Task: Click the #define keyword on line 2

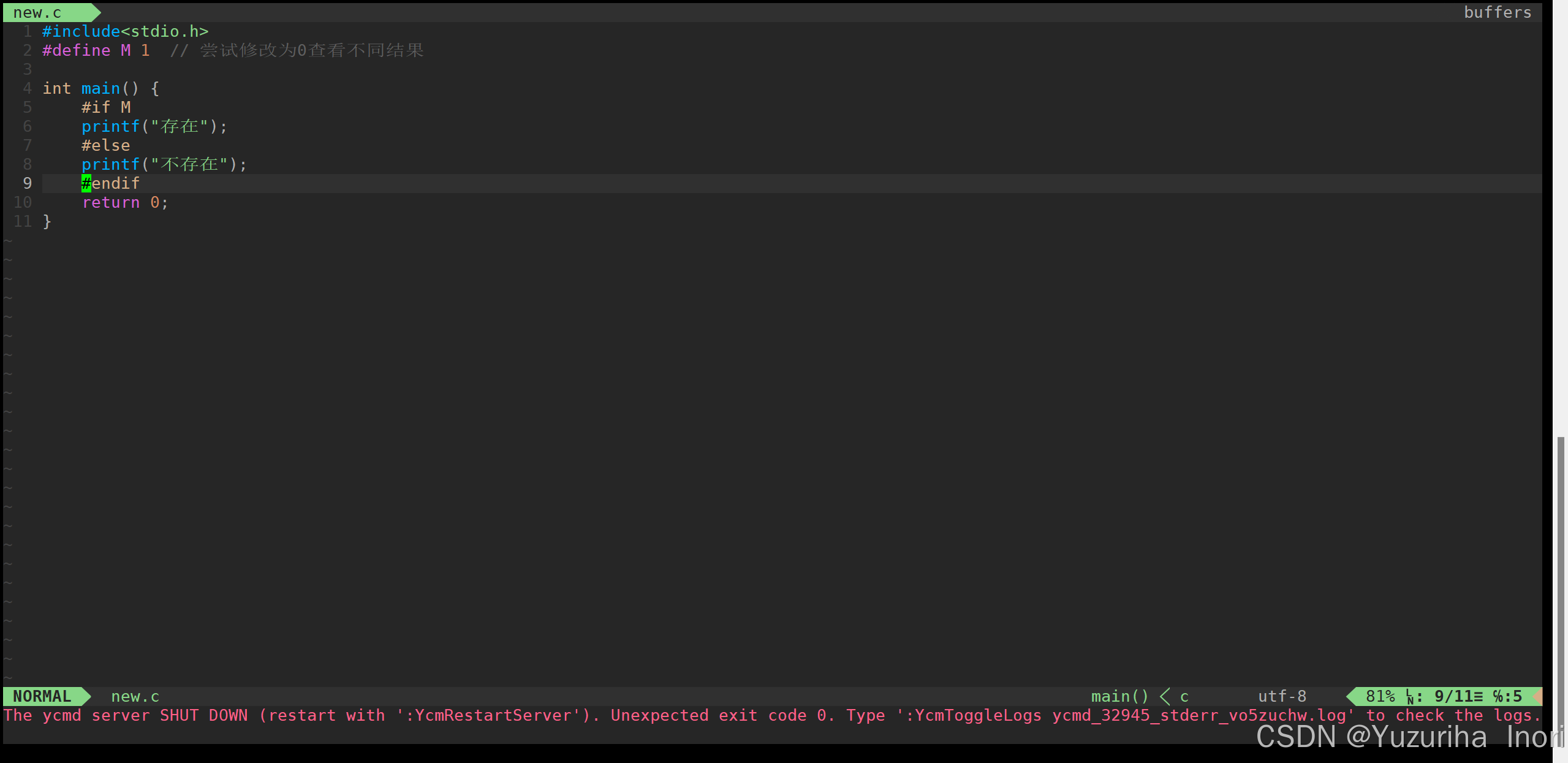Action: tap(76, 50)
